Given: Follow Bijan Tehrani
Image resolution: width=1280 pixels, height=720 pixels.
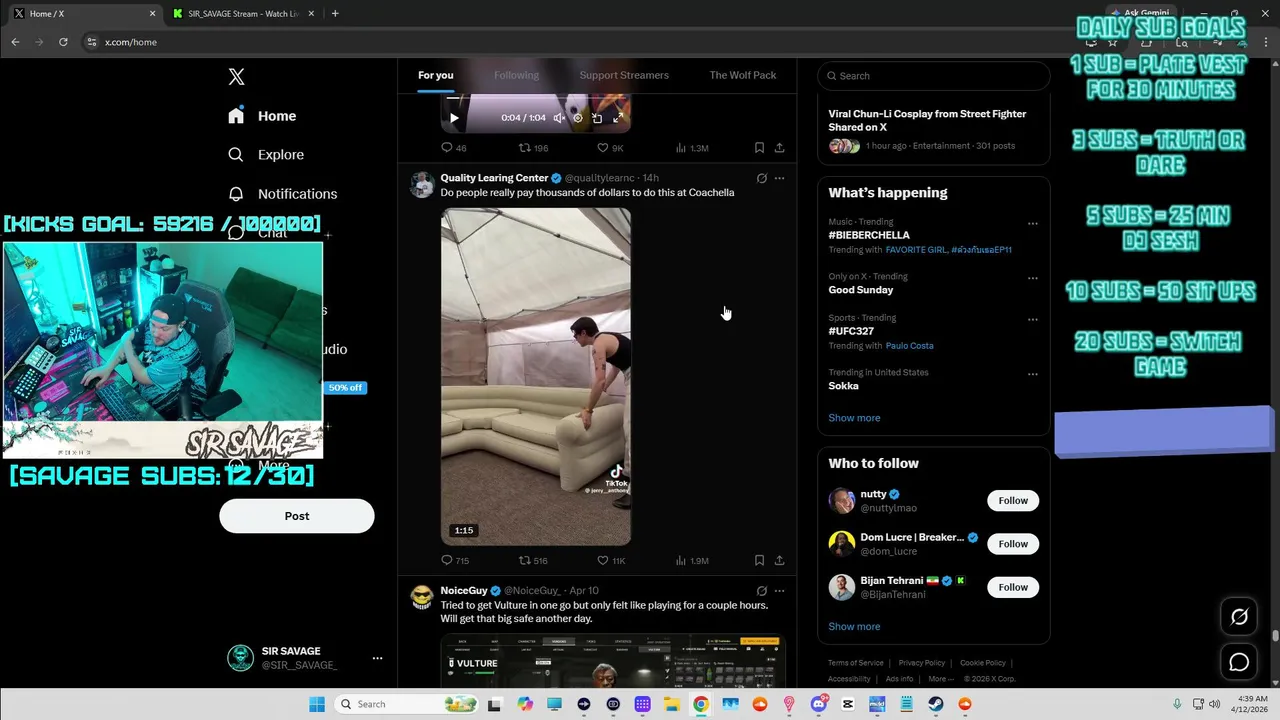Looking at the screenshot, I should tap(1013, 587).
